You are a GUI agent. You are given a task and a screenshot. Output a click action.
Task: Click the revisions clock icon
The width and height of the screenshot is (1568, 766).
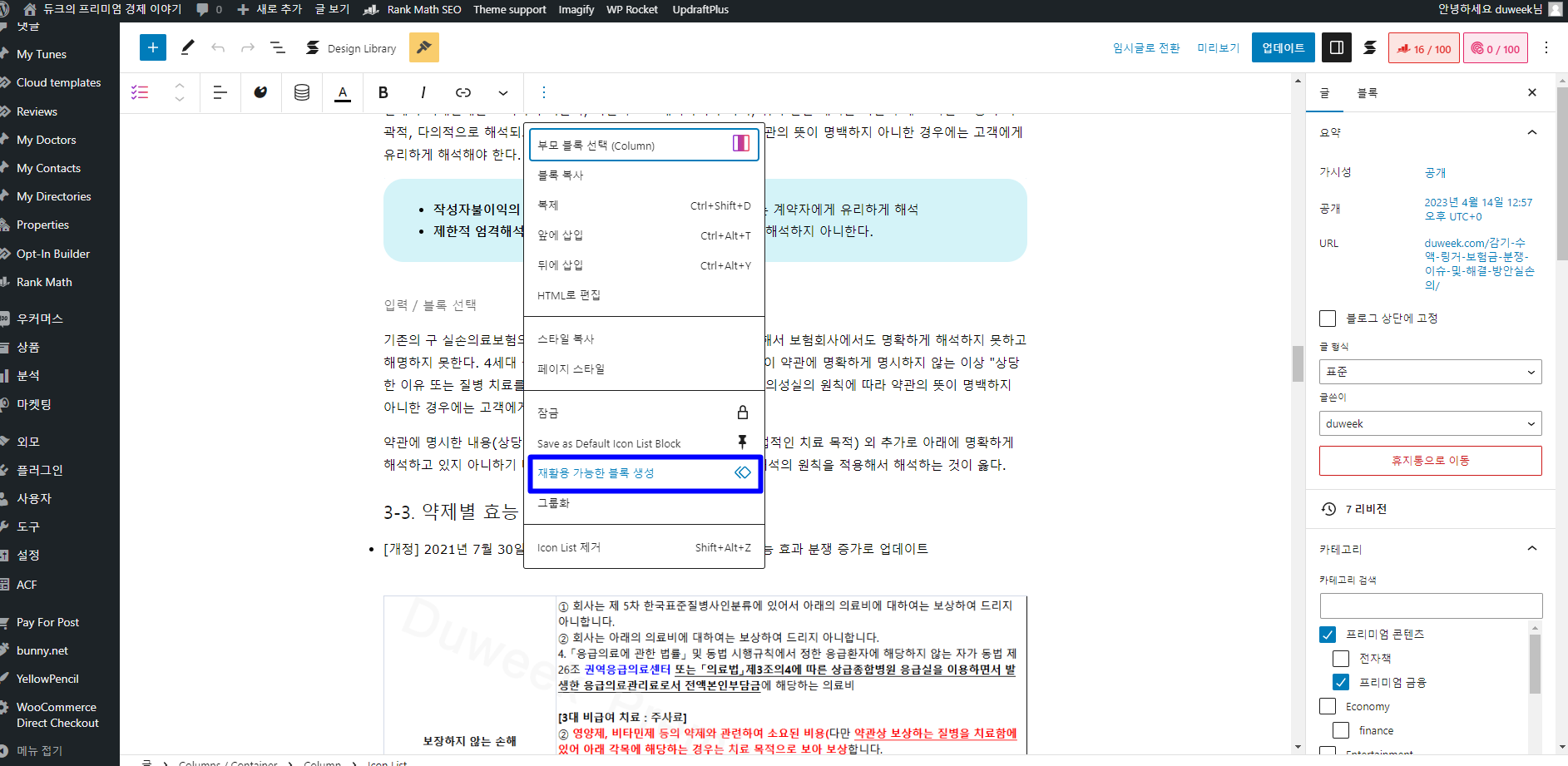[1328, 509]
